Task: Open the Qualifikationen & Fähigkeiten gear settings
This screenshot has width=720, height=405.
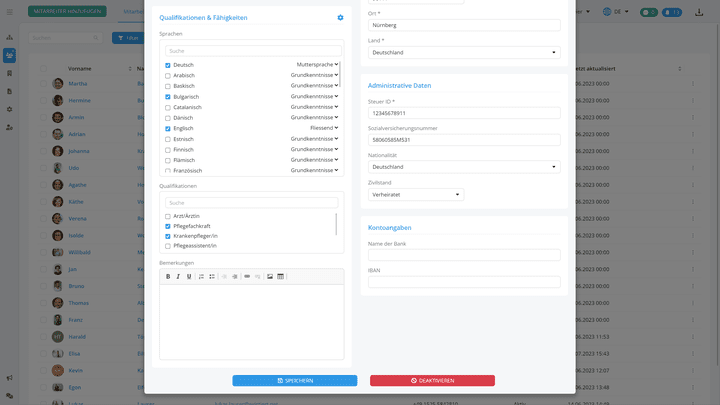Action: pyautogui.click(x=340, y=18)
